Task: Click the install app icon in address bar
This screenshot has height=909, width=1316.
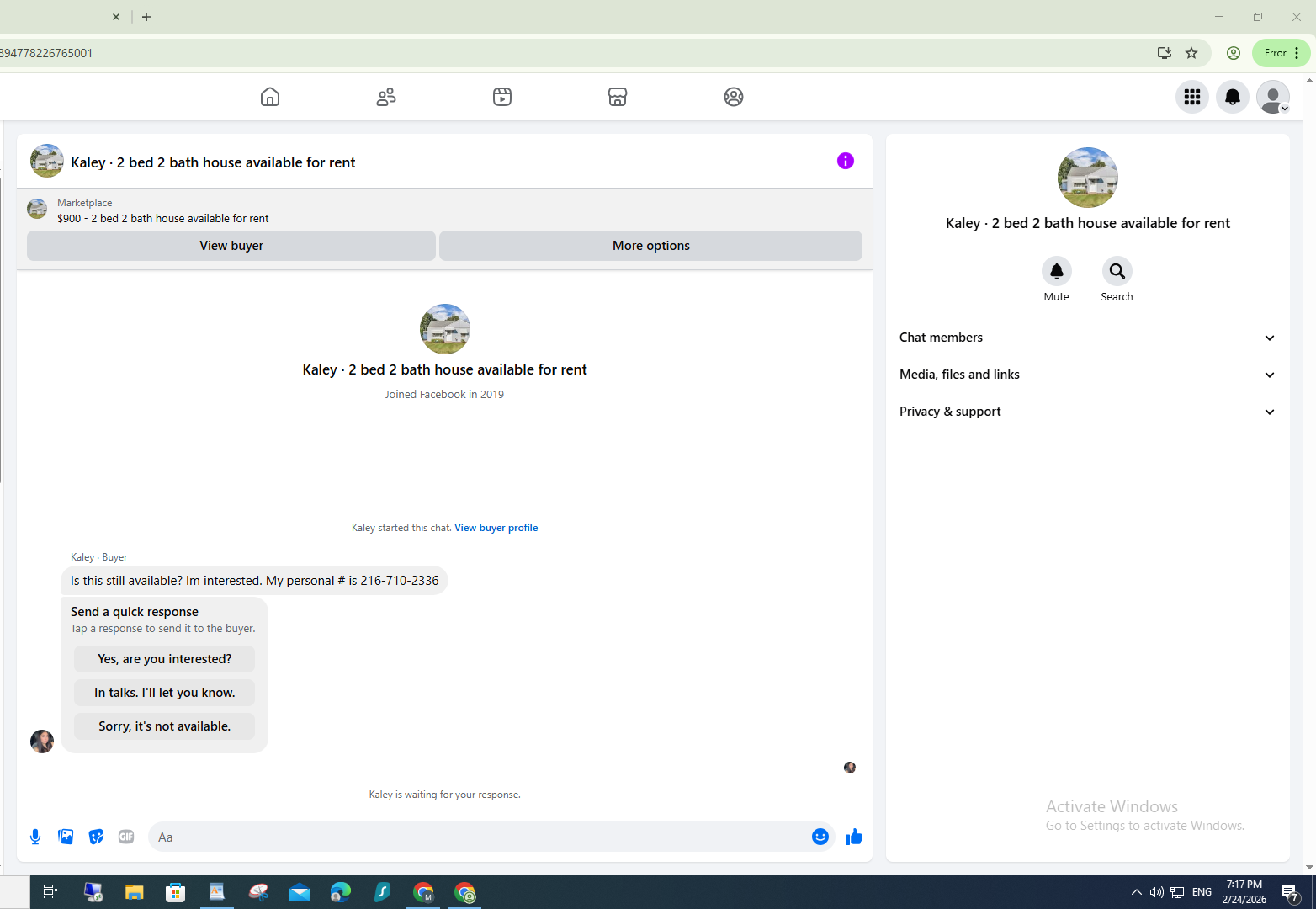Action: [1165, 53]
